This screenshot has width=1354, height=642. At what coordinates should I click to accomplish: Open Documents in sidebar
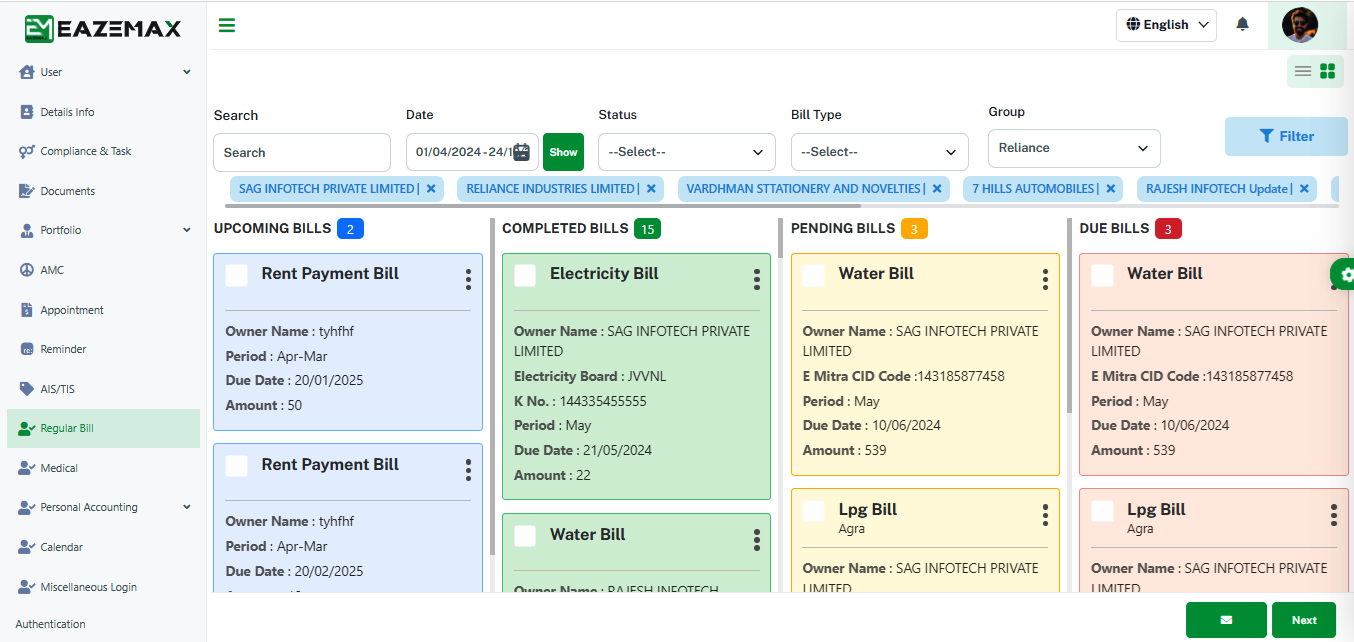coord(67,191)
